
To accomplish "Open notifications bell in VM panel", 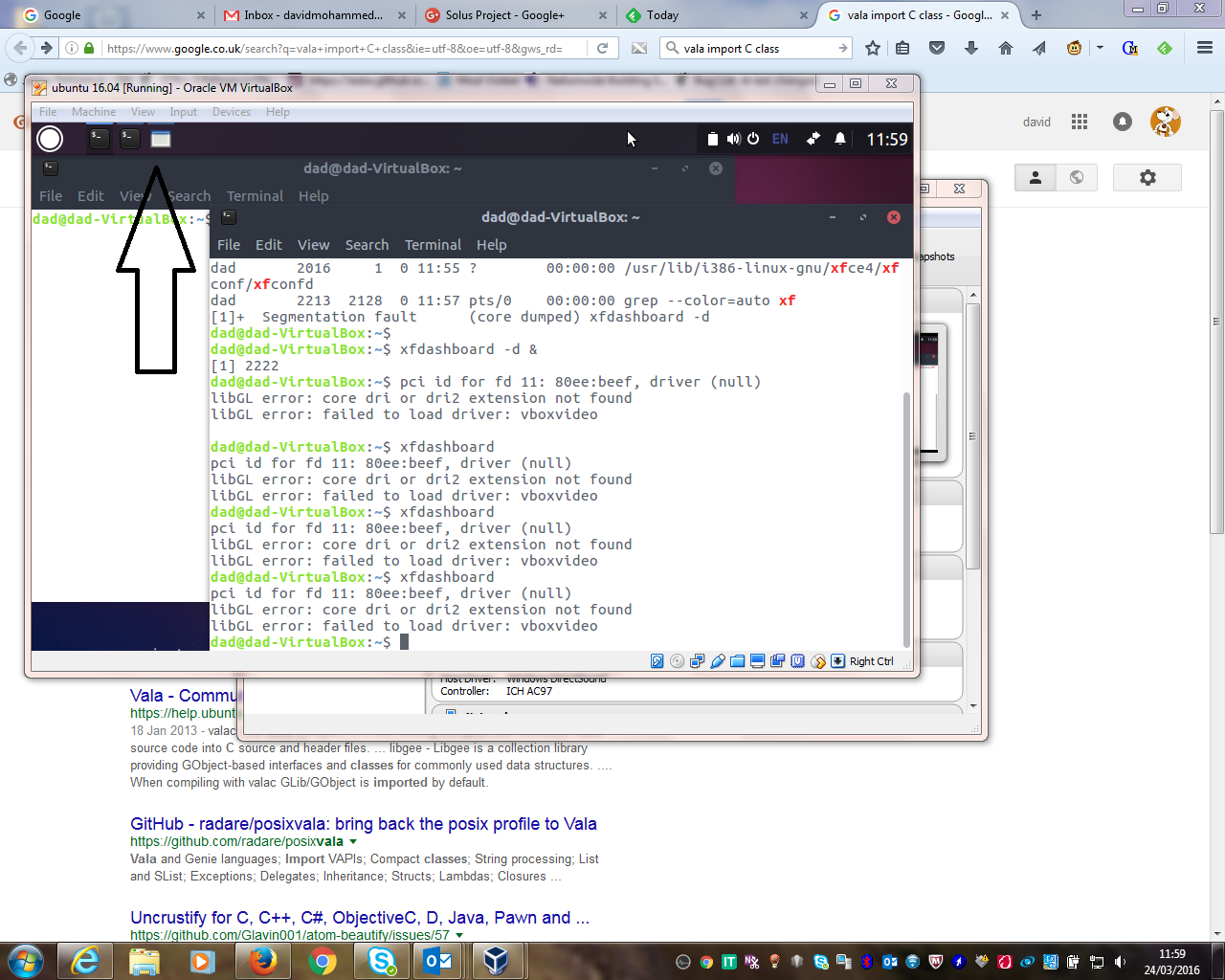I will (x=840, y=139).
